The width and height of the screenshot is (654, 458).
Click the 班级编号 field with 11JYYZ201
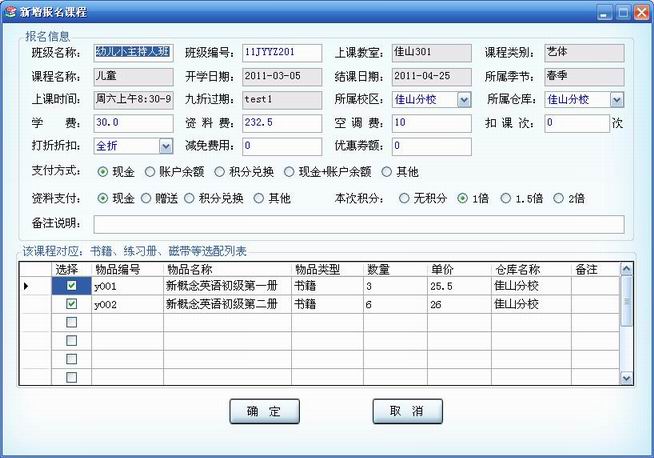pos(282,53)
